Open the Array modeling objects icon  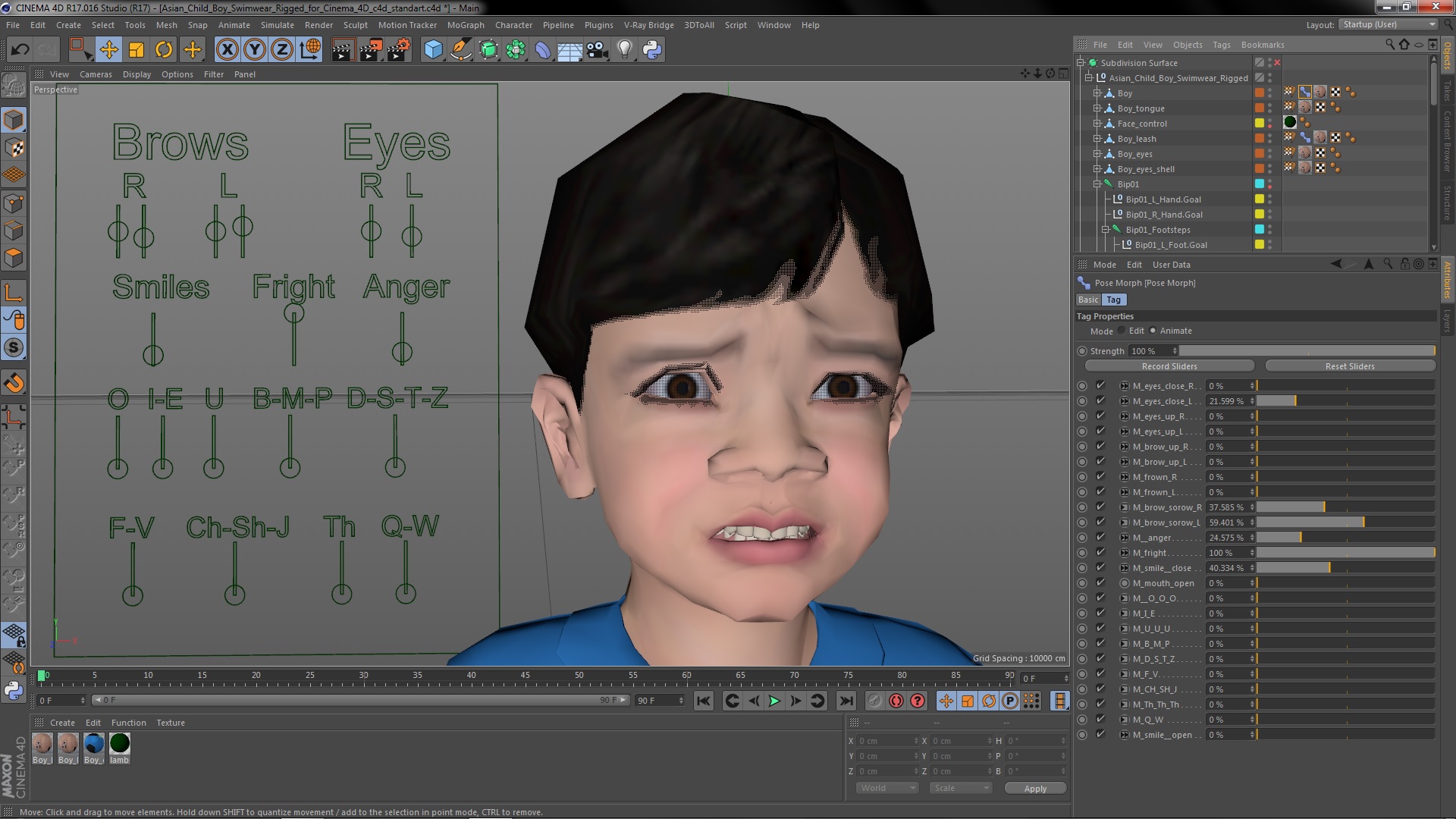(516, 50)
